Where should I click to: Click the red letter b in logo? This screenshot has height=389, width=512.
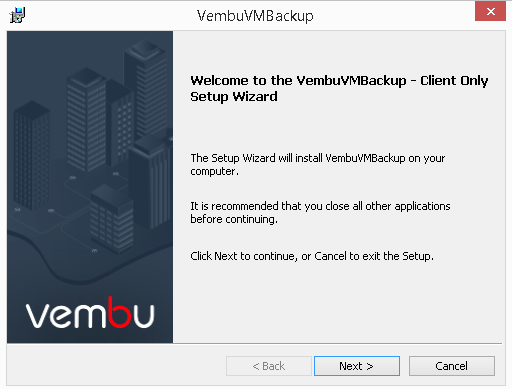(x=119, y=312)
